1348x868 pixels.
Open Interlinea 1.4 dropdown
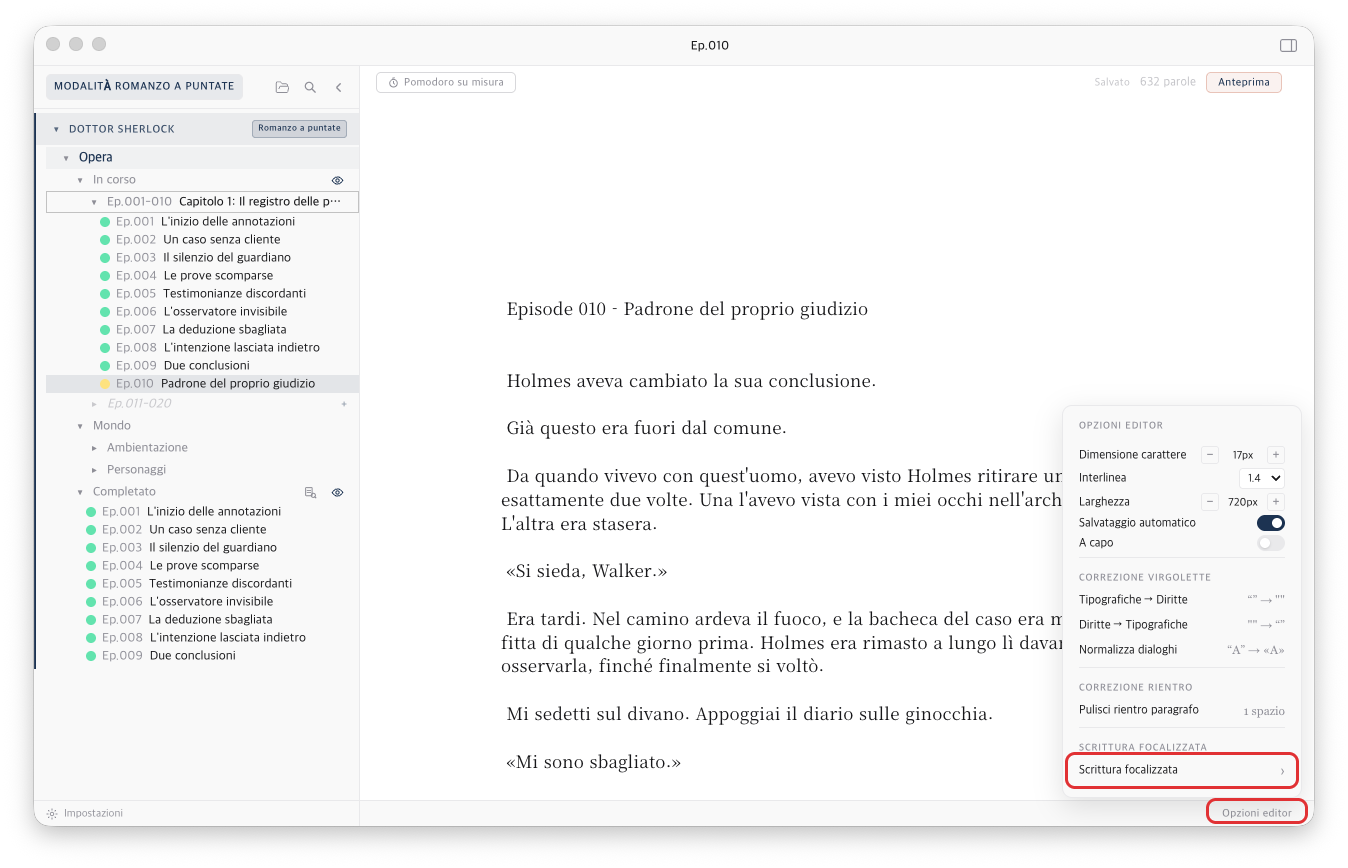tap(1261, 478)
